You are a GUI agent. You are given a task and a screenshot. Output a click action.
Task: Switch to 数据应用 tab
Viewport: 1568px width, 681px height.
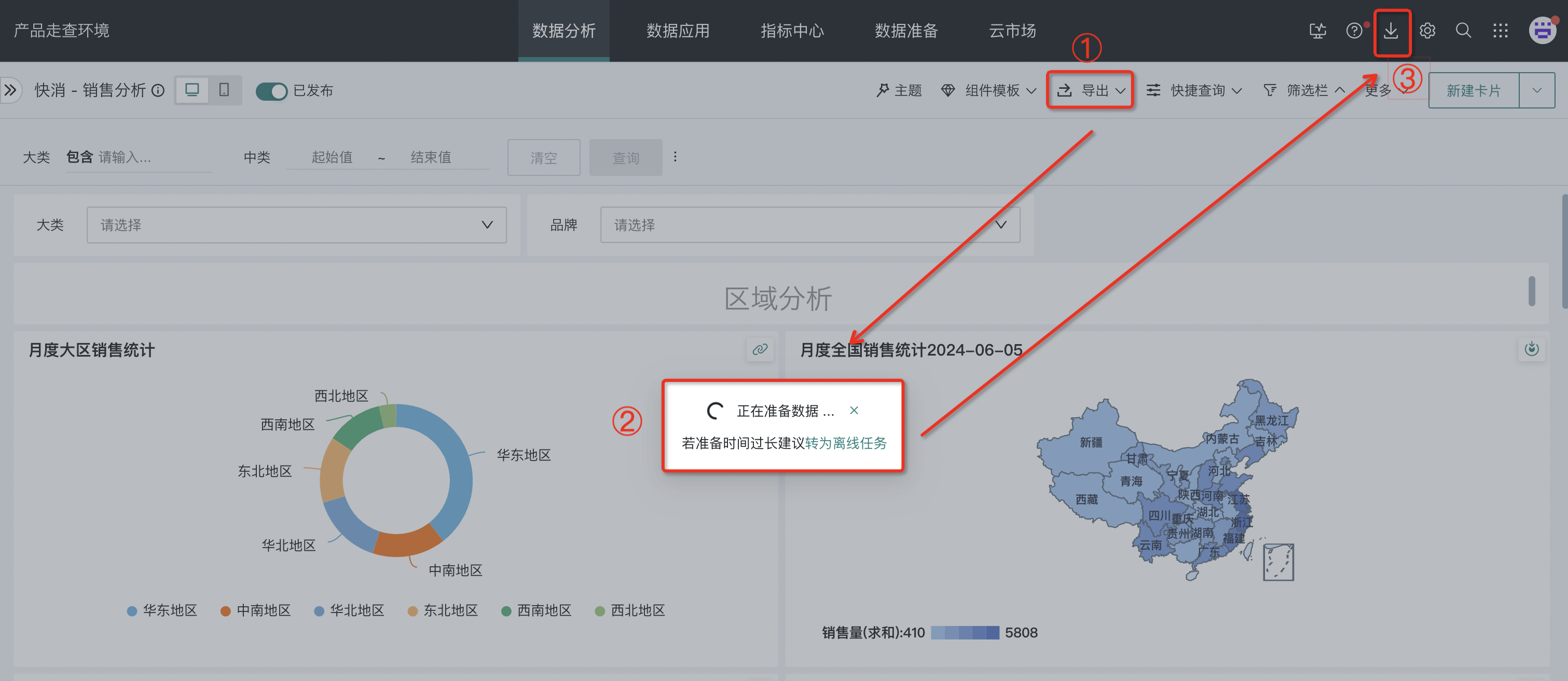(x=678, y=31)
